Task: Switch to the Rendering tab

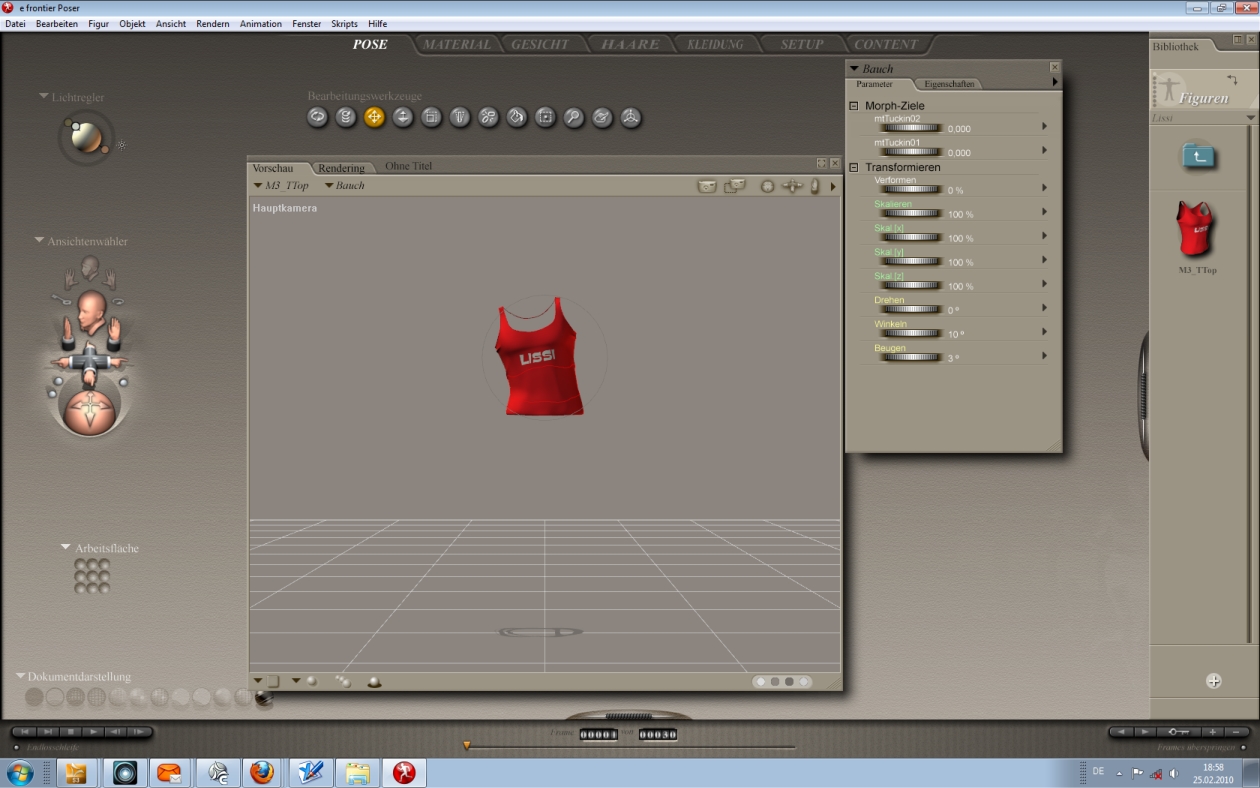Action: click(341, 167)
